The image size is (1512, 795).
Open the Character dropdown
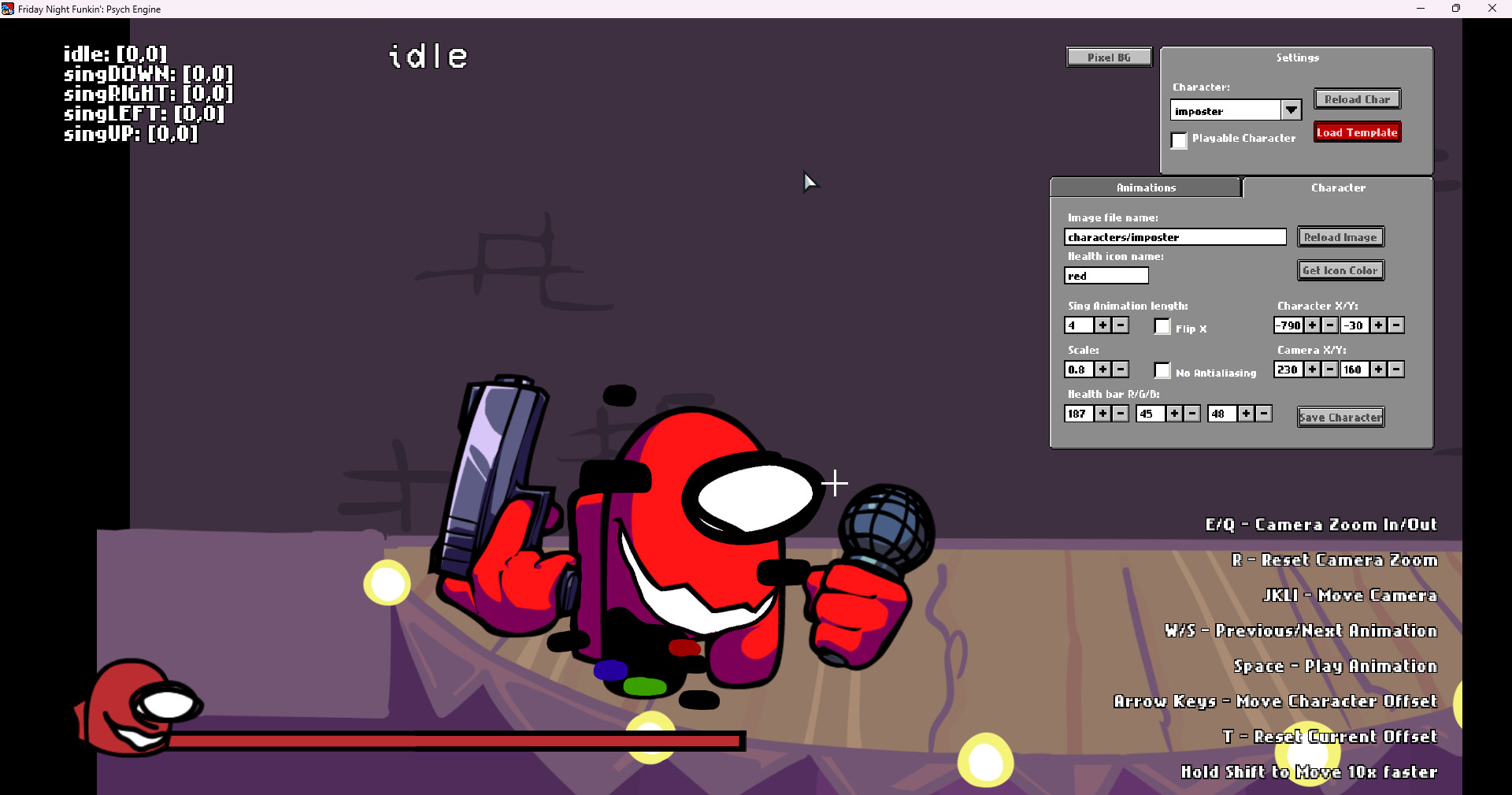pos(1291,110)
